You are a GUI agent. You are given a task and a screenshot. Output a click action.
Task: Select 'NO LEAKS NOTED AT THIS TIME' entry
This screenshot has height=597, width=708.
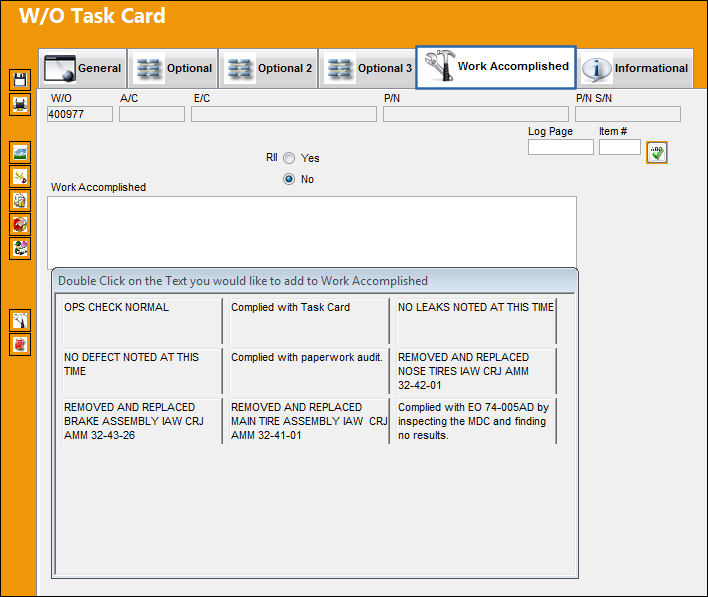pos(476,321)
